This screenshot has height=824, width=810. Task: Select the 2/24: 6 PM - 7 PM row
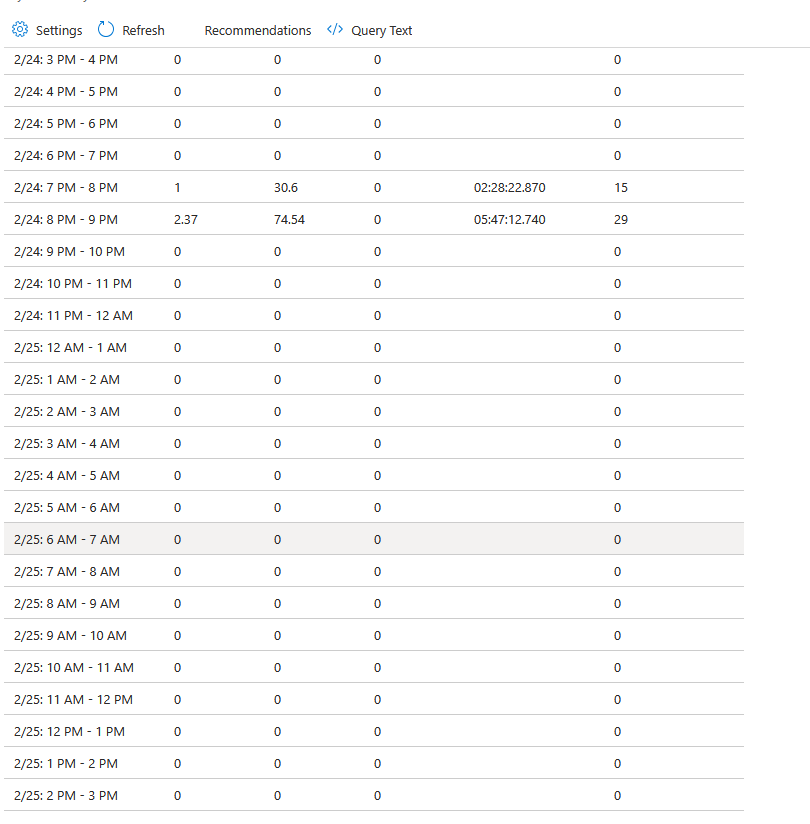374,155
